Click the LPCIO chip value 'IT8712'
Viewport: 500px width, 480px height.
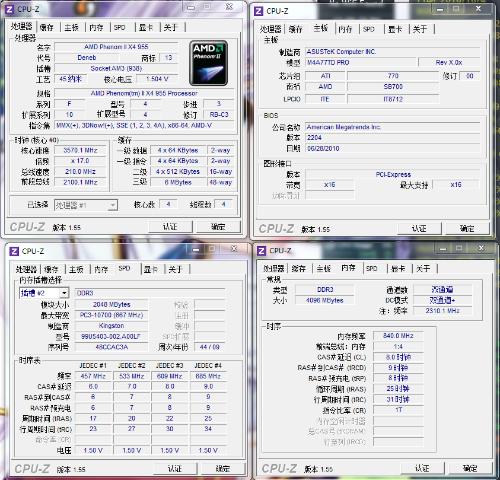[x=393, y=99]
